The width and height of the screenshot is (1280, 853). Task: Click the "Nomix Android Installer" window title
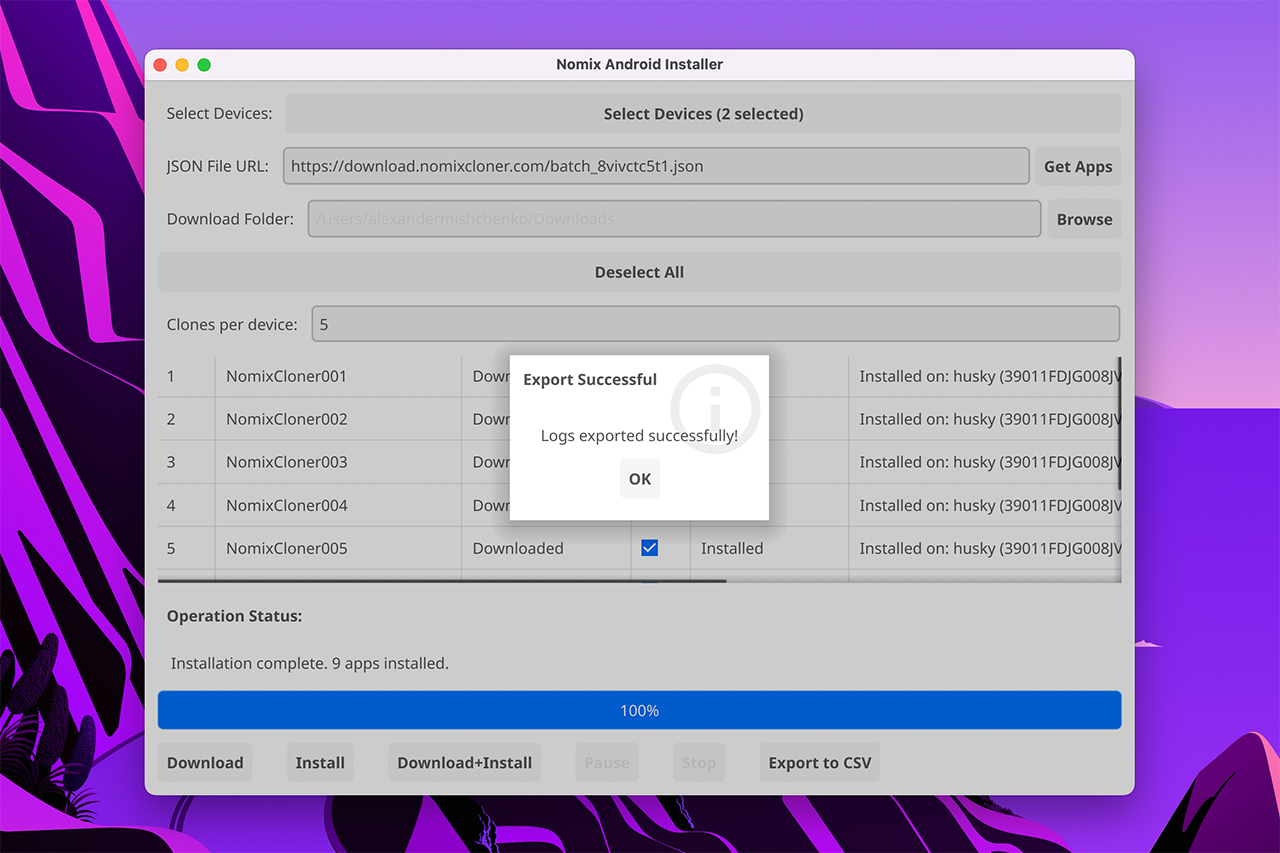[639, 64]
